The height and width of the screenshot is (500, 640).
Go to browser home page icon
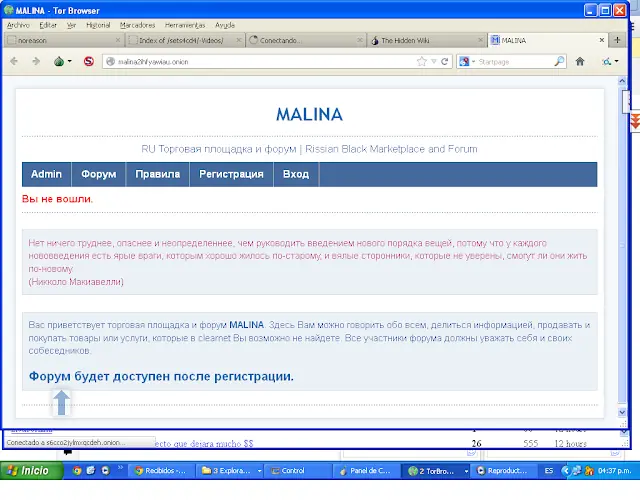[x=580, y=62]
